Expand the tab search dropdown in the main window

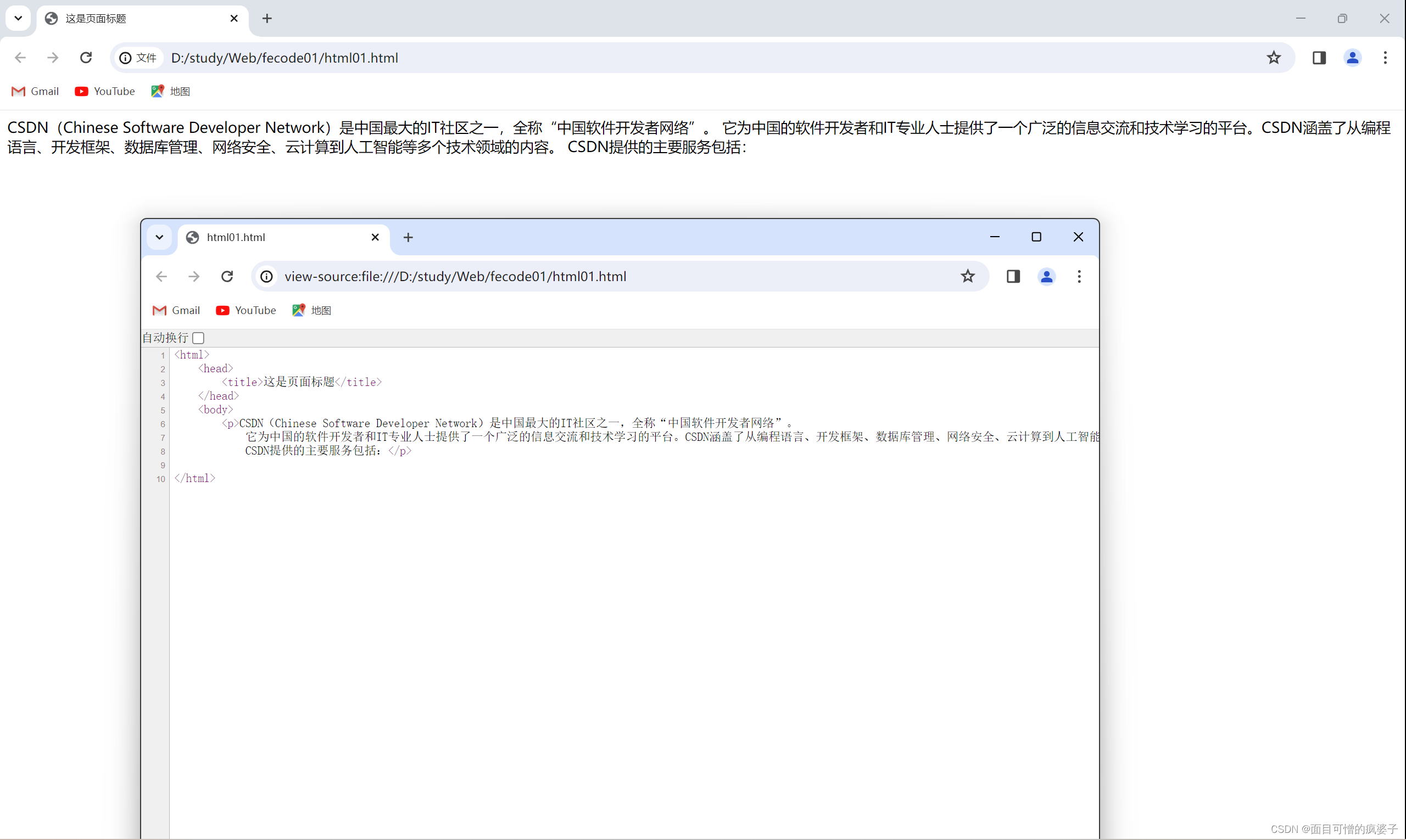[18, 18]
